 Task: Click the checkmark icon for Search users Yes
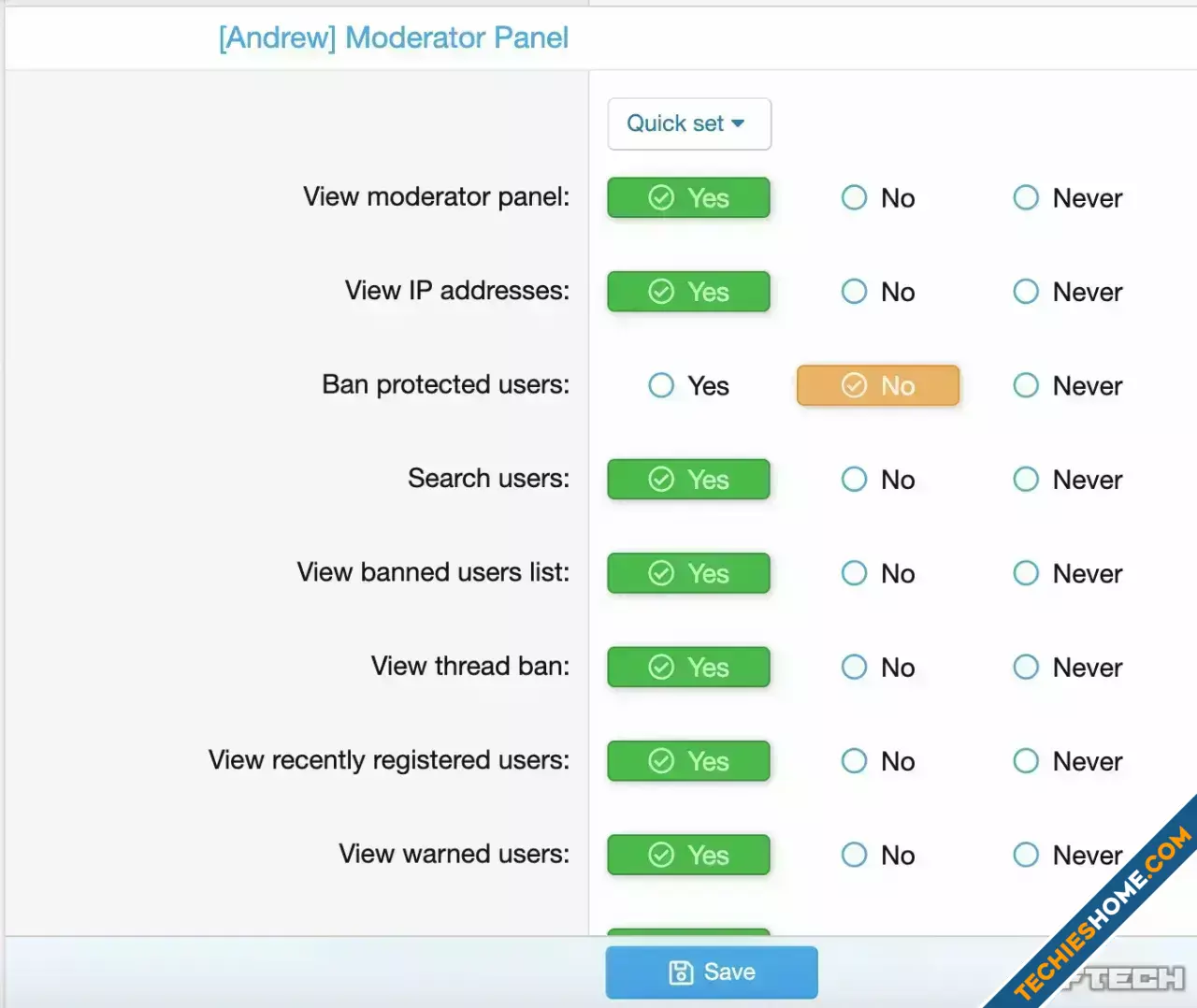point(661,480)
